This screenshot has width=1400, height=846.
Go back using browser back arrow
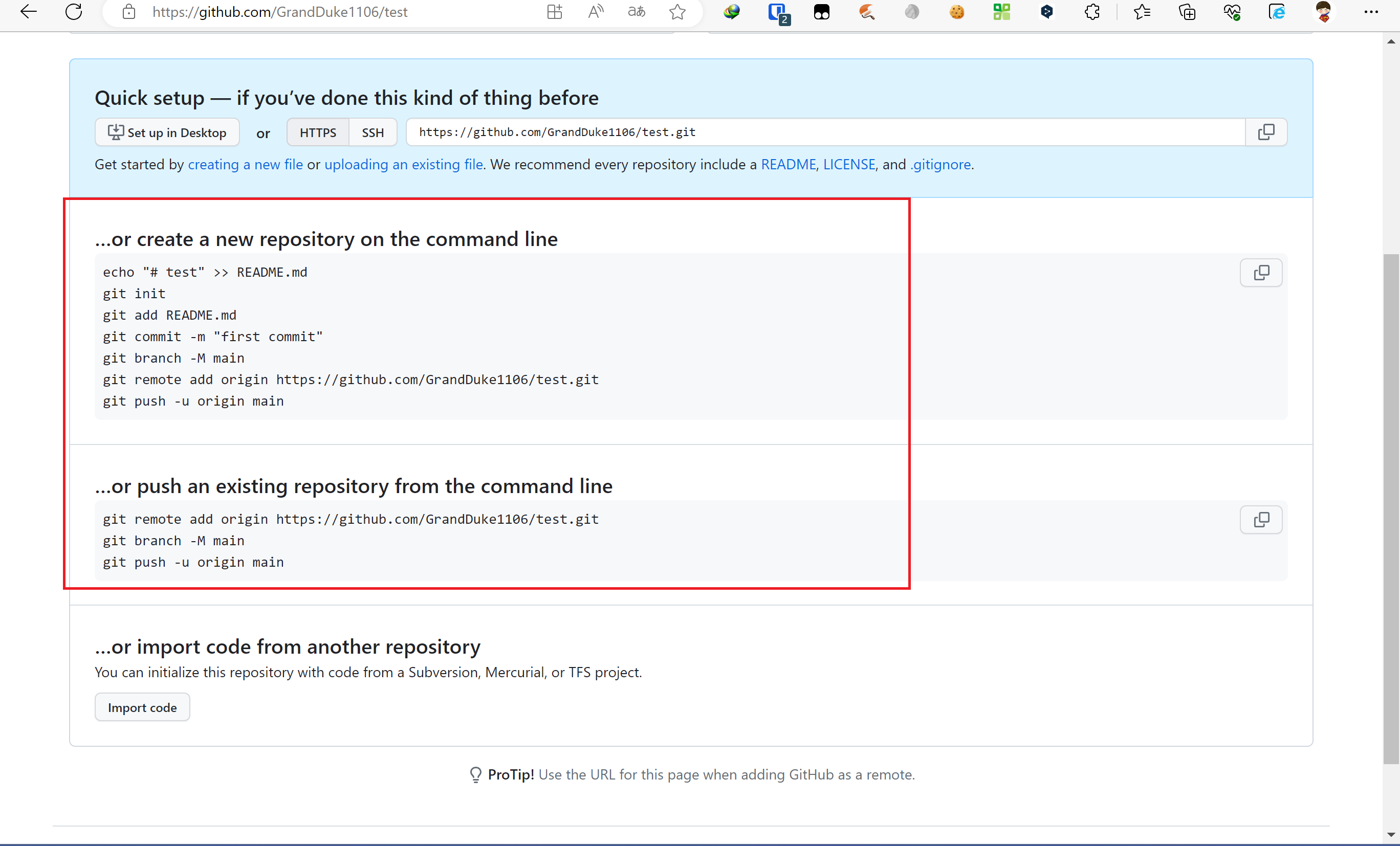click(29, 12)
